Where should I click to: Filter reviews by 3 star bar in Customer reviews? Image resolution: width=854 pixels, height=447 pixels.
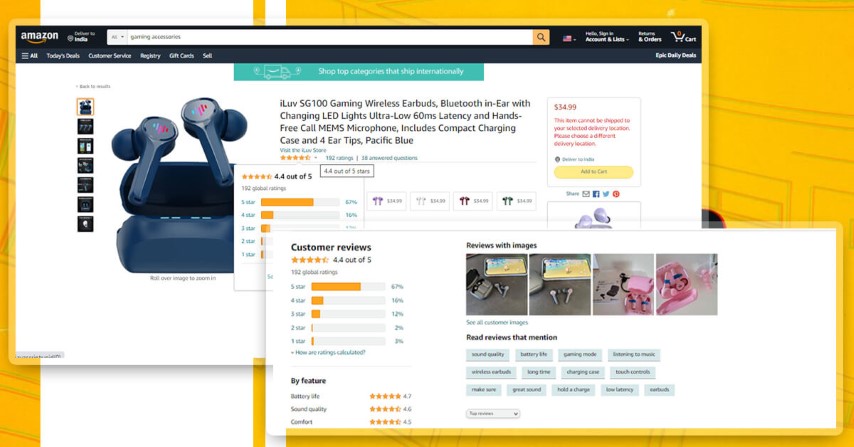[348, 314]
